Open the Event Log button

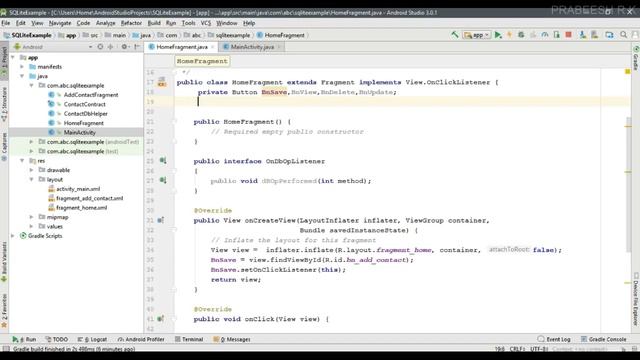[x=554, y=339]
